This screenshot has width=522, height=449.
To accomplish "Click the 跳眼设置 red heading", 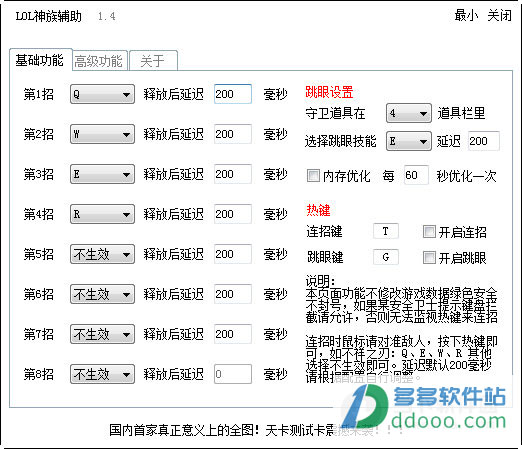I will pos(329,92).
